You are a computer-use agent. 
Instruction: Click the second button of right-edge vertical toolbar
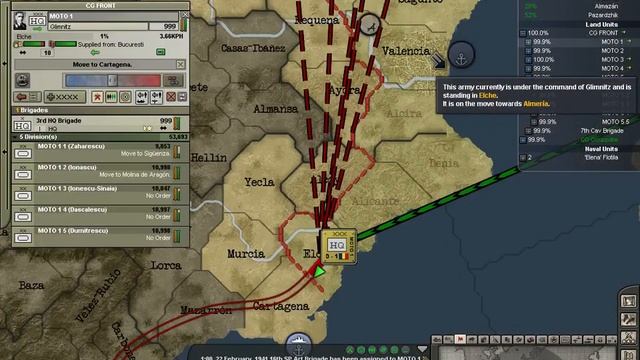[629, 319]
